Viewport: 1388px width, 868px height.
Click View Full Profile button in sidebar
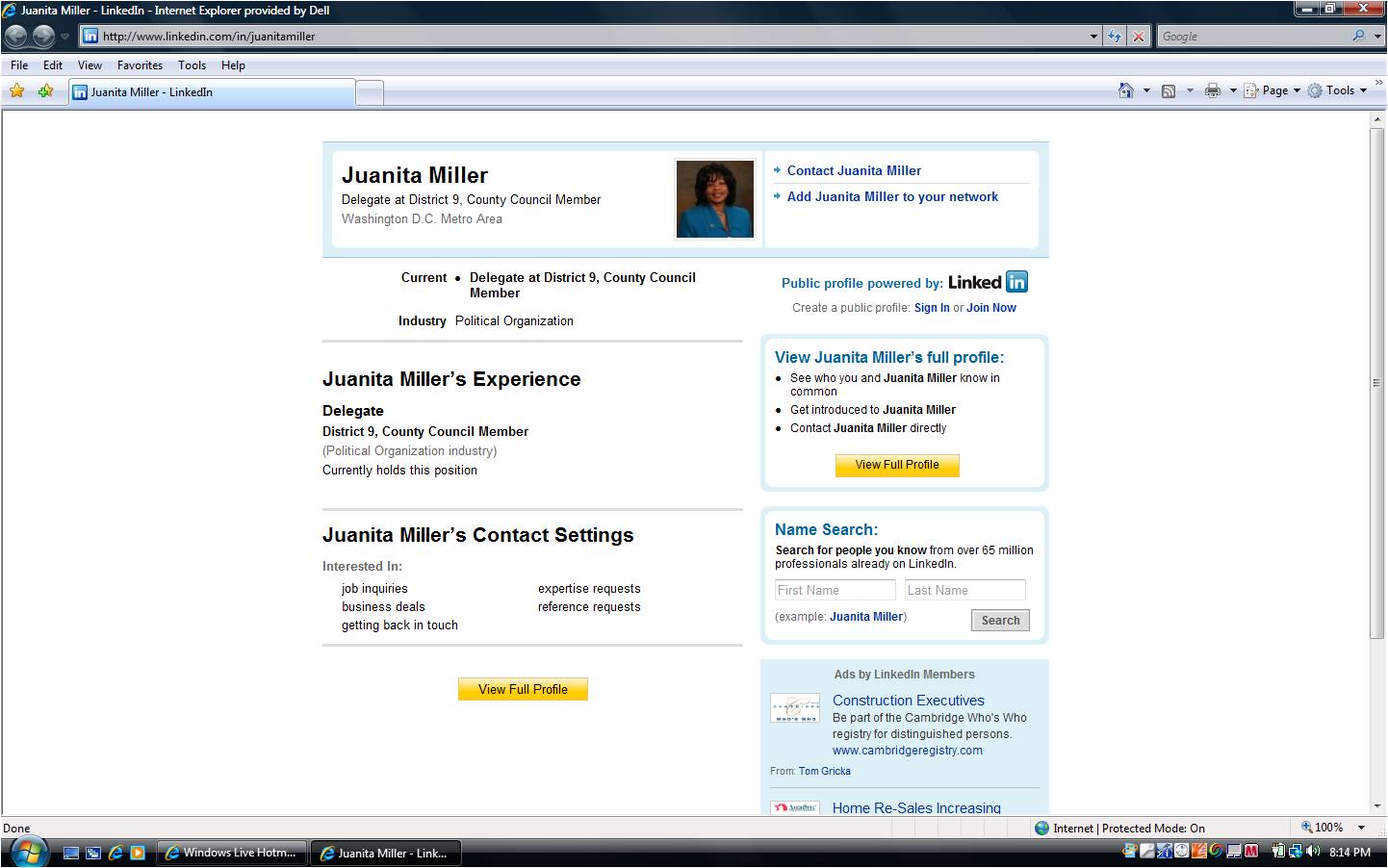tap(897, 465)
